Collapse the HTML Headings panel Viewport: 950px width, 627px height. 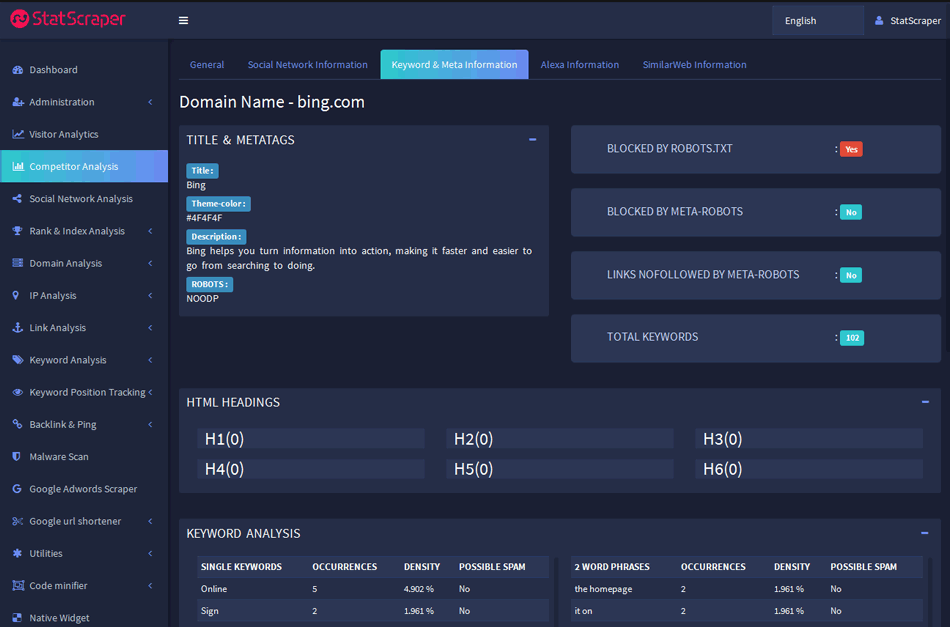925,402
